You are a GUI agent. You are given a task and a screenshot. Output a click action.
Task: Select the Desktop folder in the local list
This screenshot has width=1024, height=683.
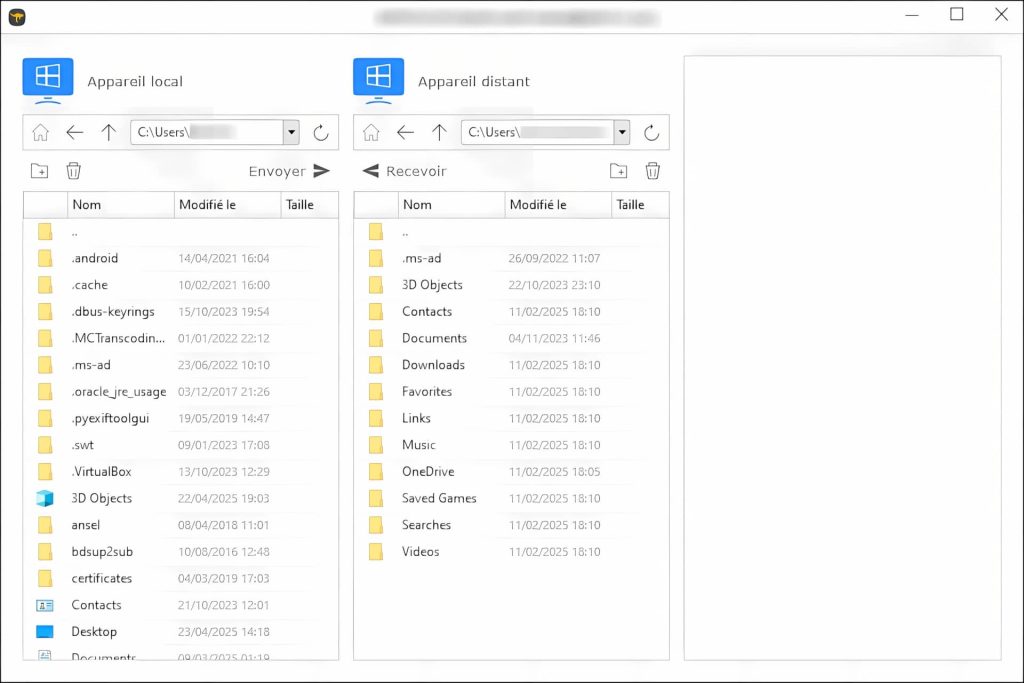96,631
